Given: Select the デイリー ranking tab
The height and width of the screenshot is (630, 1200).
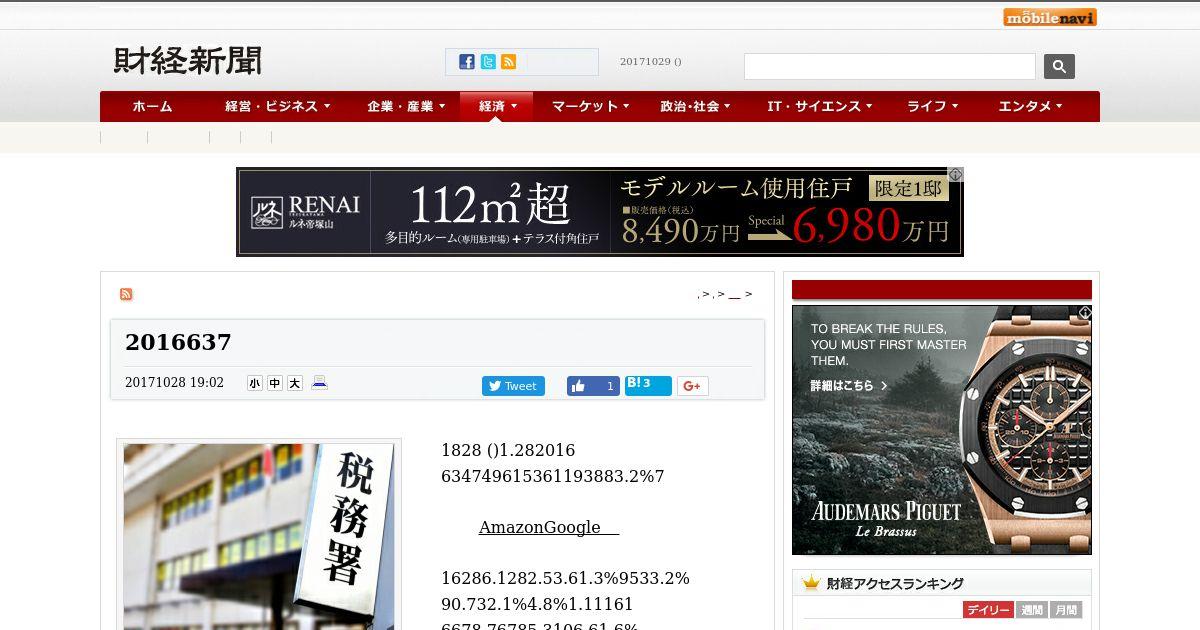Looking at the screenshot, I should click(988, 610).
